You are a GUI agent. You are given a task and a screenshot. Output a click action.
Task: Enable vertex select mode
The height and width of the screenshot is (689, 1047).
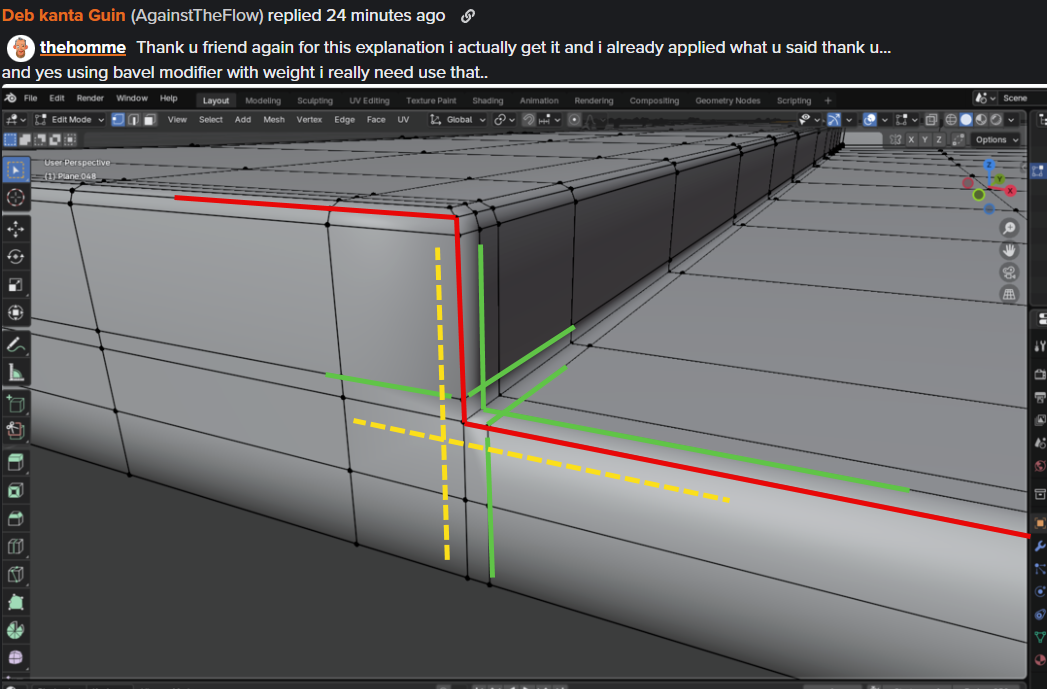[x=118, y=120]
